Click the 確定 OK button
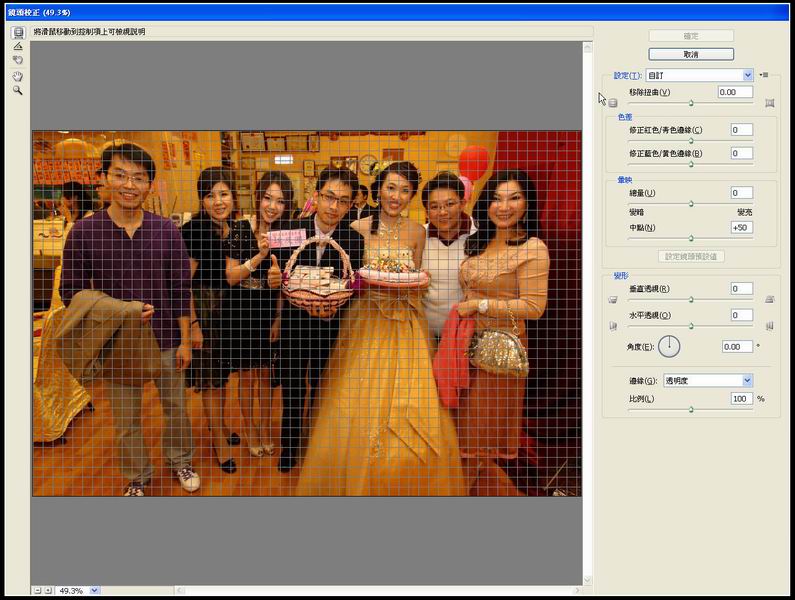The height and width of the screenshot is (600, 795). tap(691, 36)
